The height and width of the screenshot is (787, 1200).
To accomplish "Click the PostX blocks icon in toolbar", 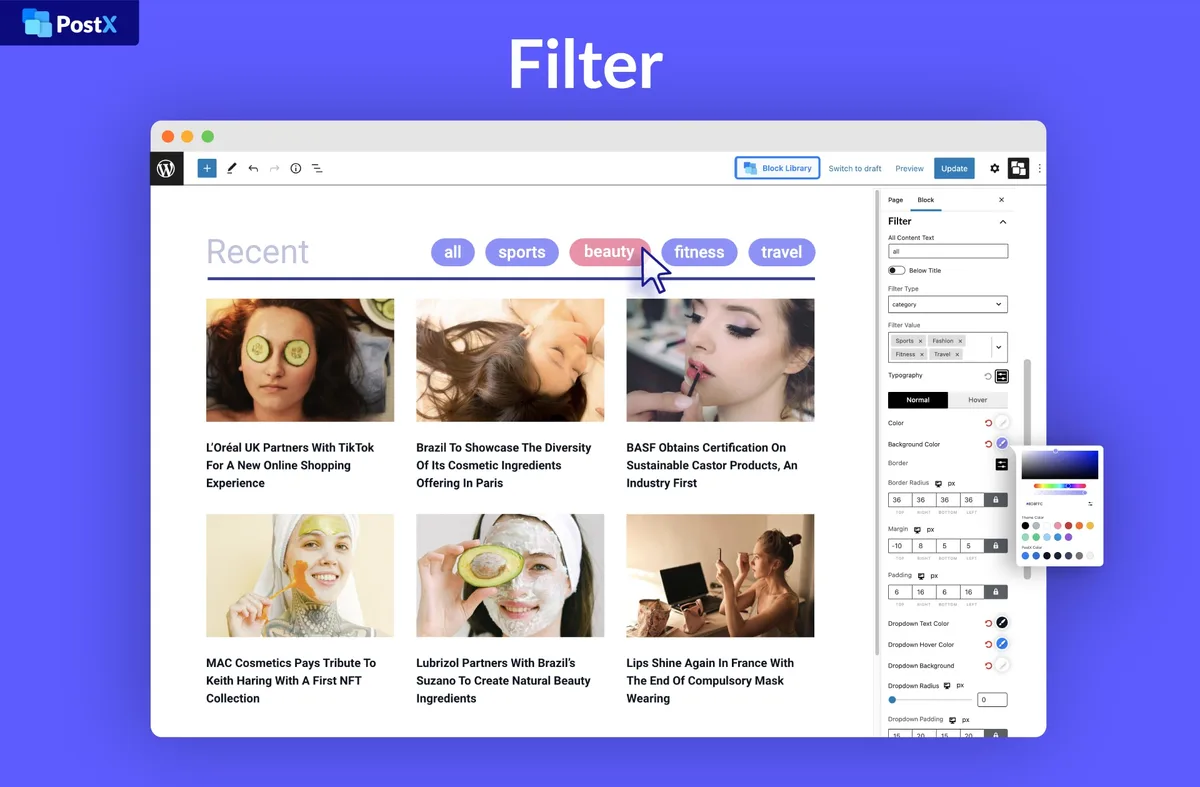I will tap(1018, 168).
